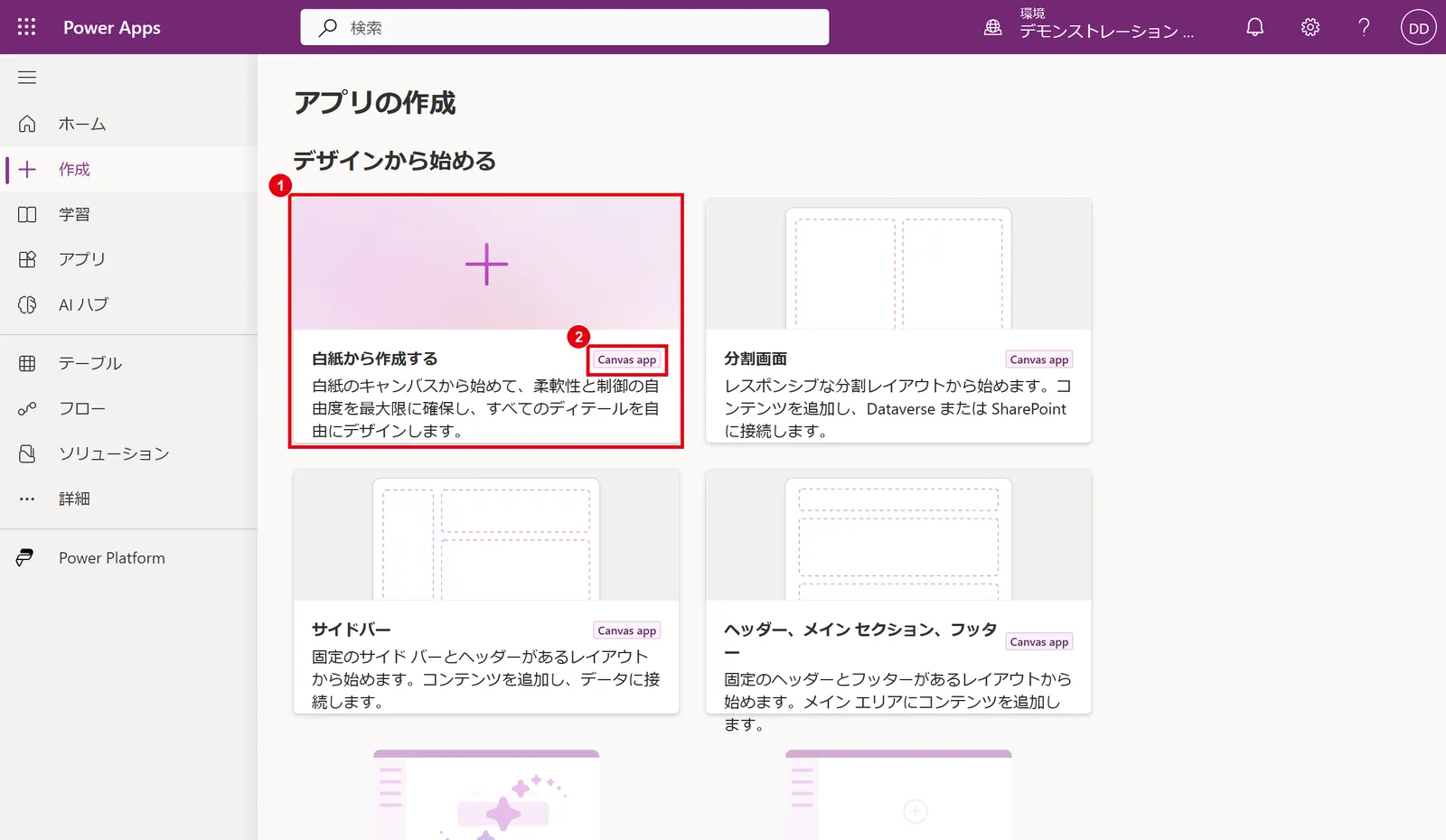Open the デモンストレーション environment picker
1446x840 pixels.
point(1089,25)
